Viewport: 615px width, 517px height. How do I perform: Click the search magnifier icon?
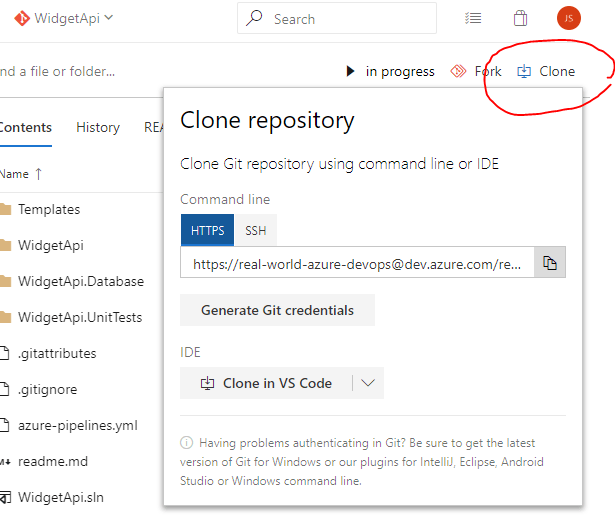(254, 18)
